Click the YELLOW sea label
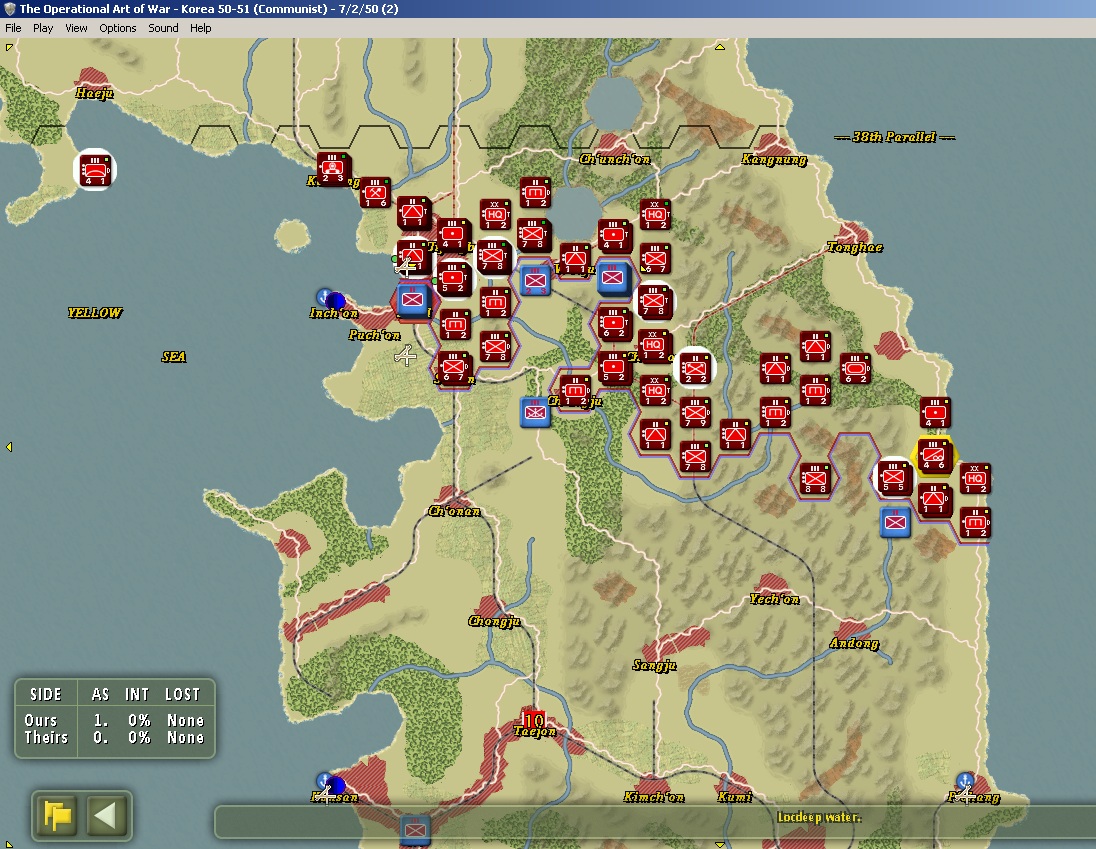Screen dimensions: 1096x849 95,312
